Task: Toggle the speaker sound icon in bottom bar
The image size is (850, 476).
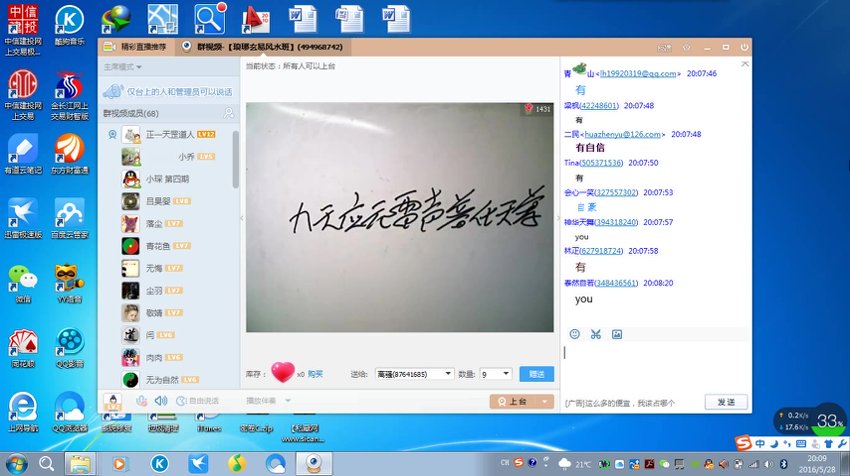Action: coord(161,401)
